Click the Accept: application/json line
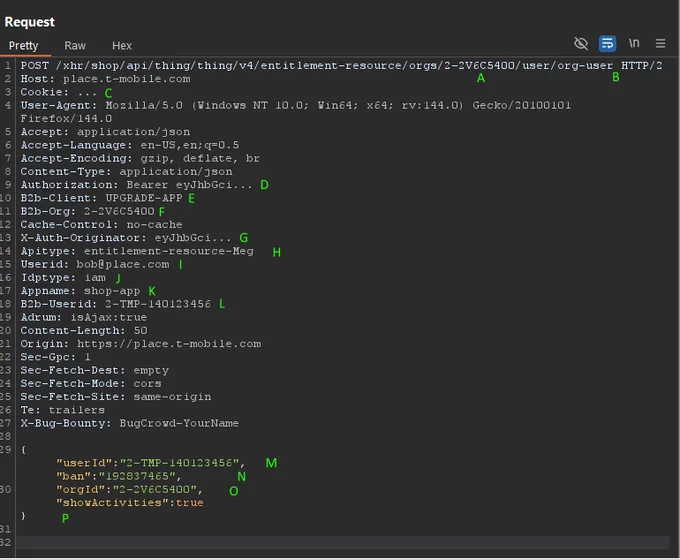The height and width of the screenshot is (559, 680). coord(105,132)
